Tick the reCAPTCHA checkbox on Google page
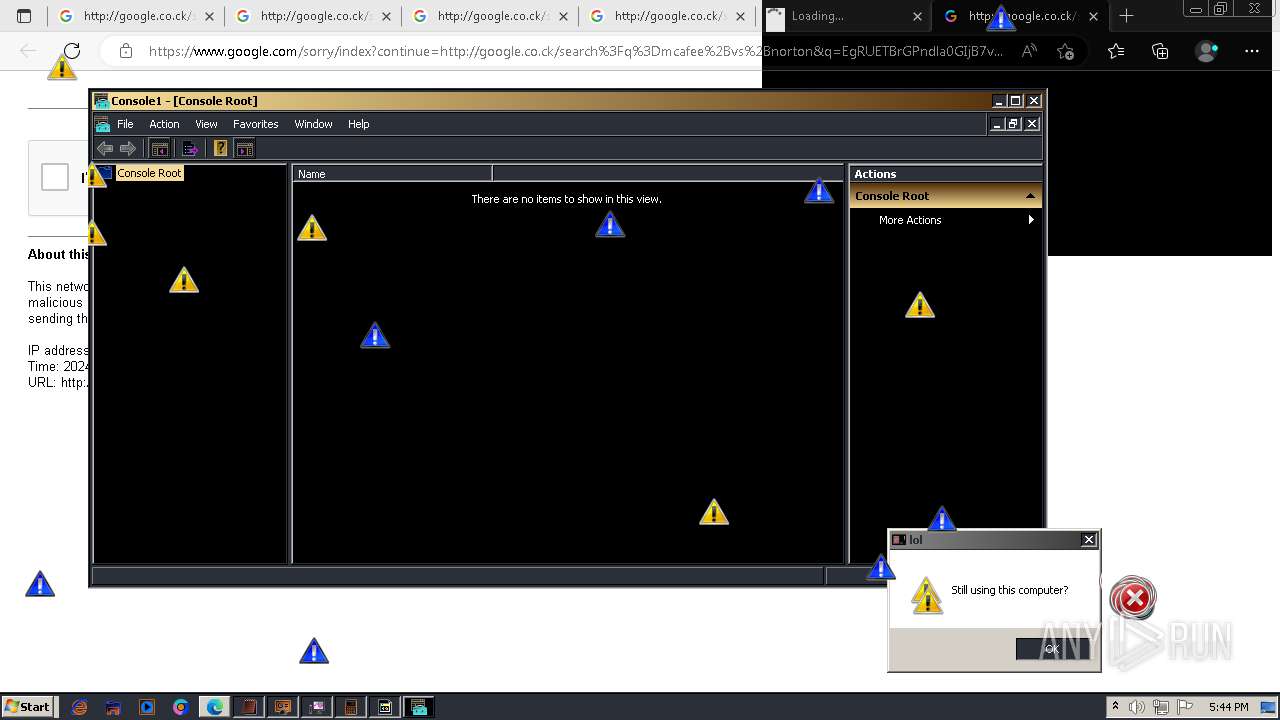 pyautogui.click(x=55, y=177)
